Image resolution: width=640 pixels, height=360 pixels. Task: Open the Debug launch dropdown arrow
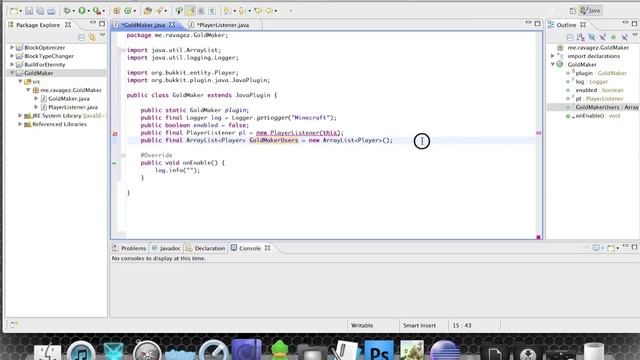click(73, 11)
